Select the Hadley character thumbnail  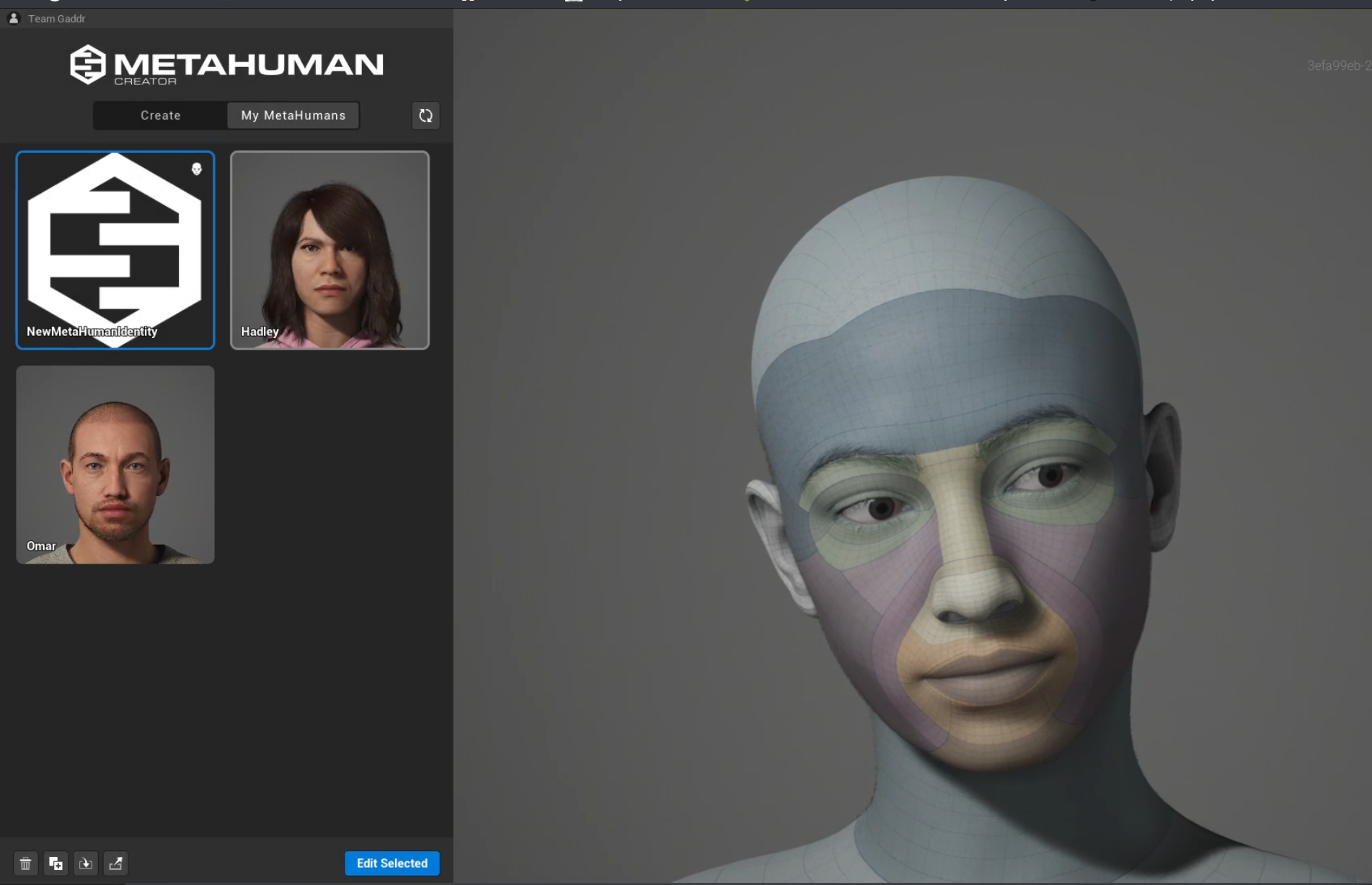click(329, 250)
